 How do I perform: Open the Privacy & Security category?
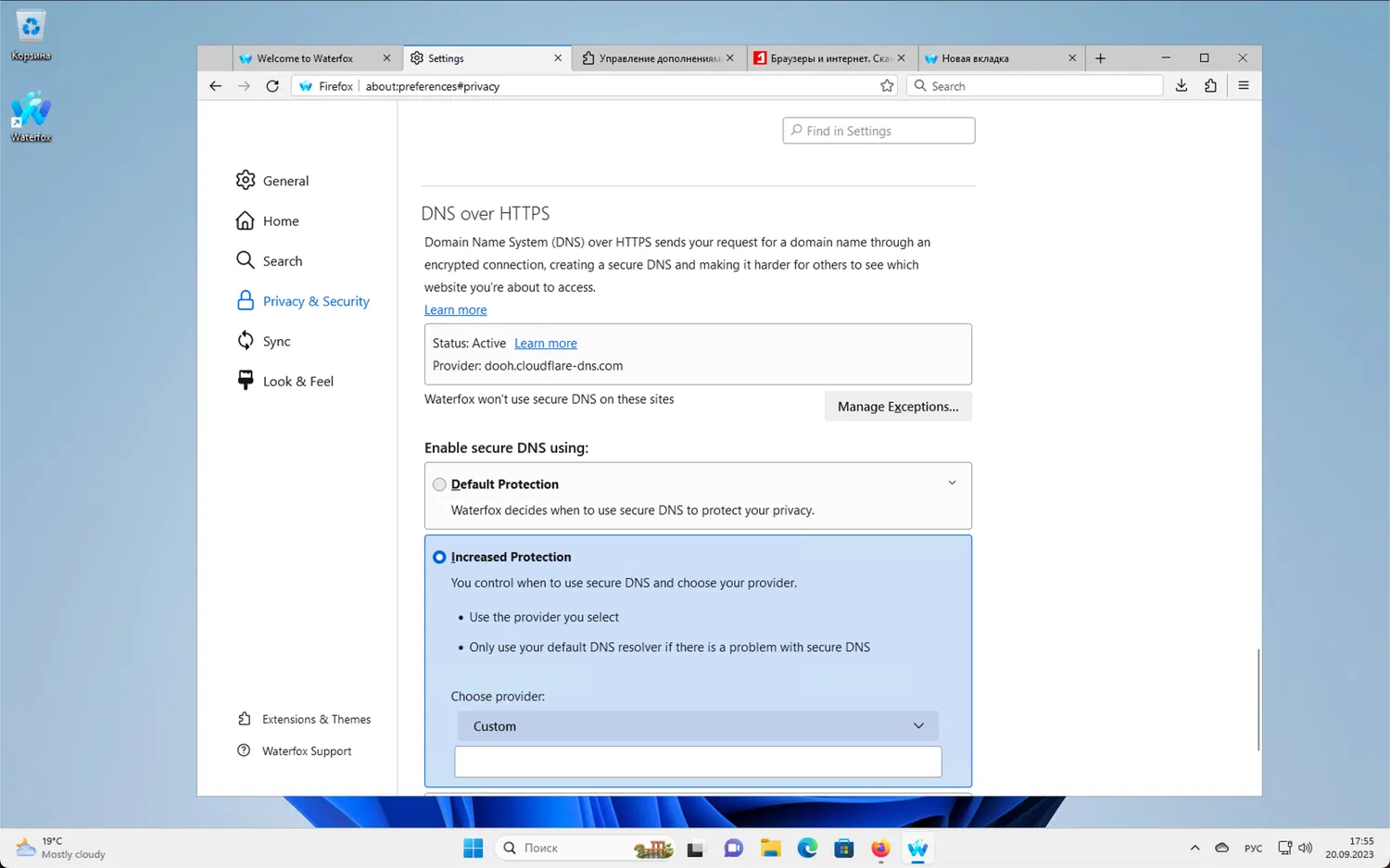click(303, 301)
